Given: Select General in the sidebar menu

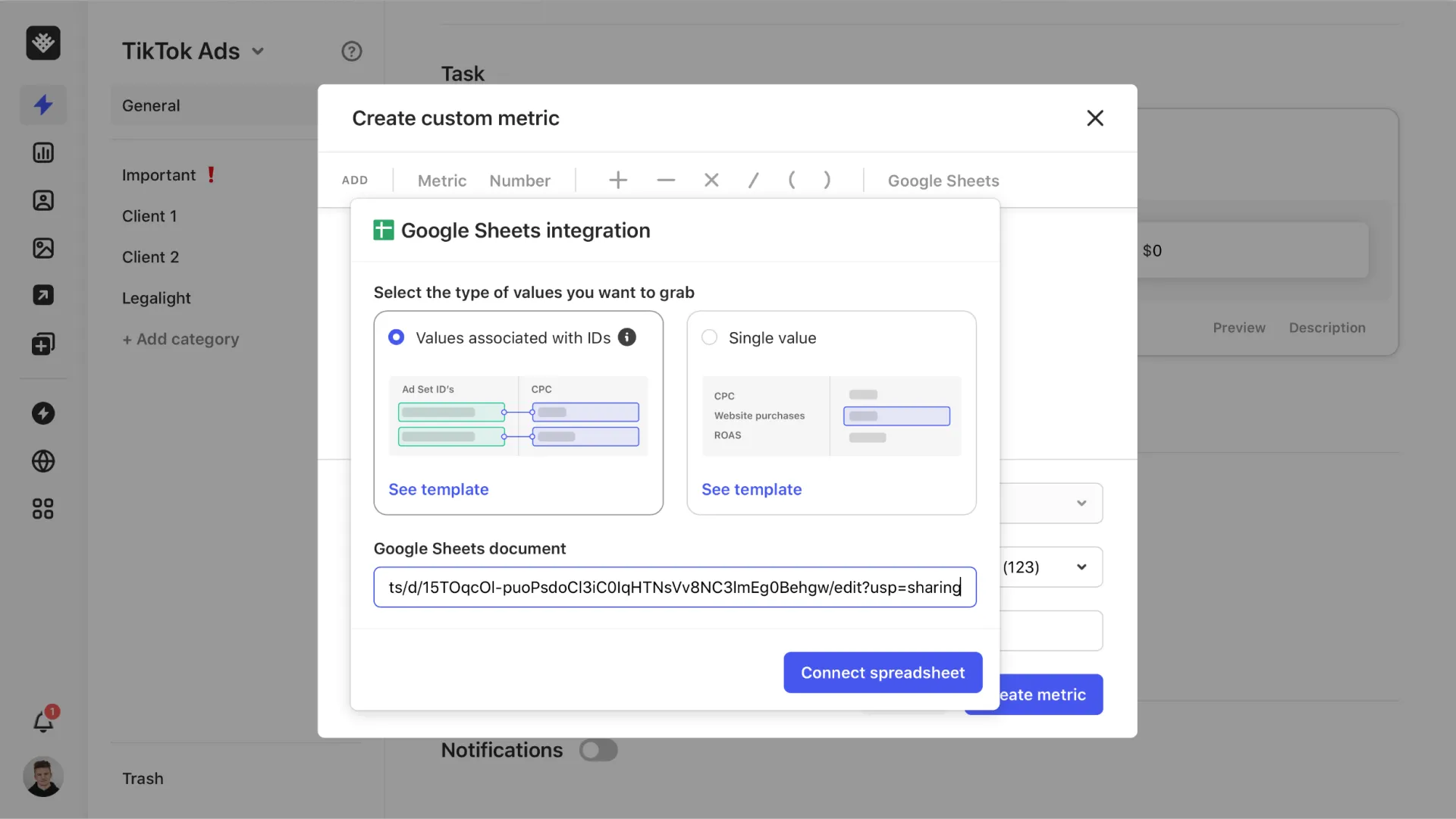Looking at the screenshot, I should (151, 105).
